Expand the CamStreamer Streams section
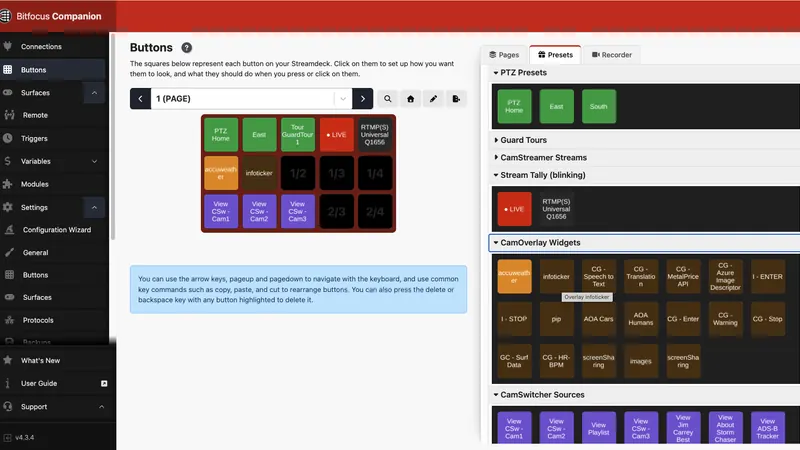This screenshot has height=450, width=800. coord(543,158)
